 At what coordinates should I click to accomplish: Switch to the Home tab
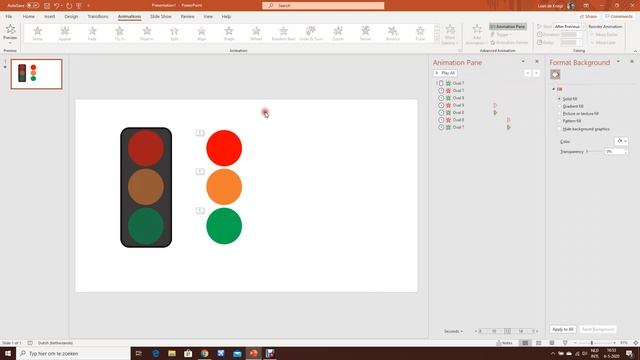(29, 16)
